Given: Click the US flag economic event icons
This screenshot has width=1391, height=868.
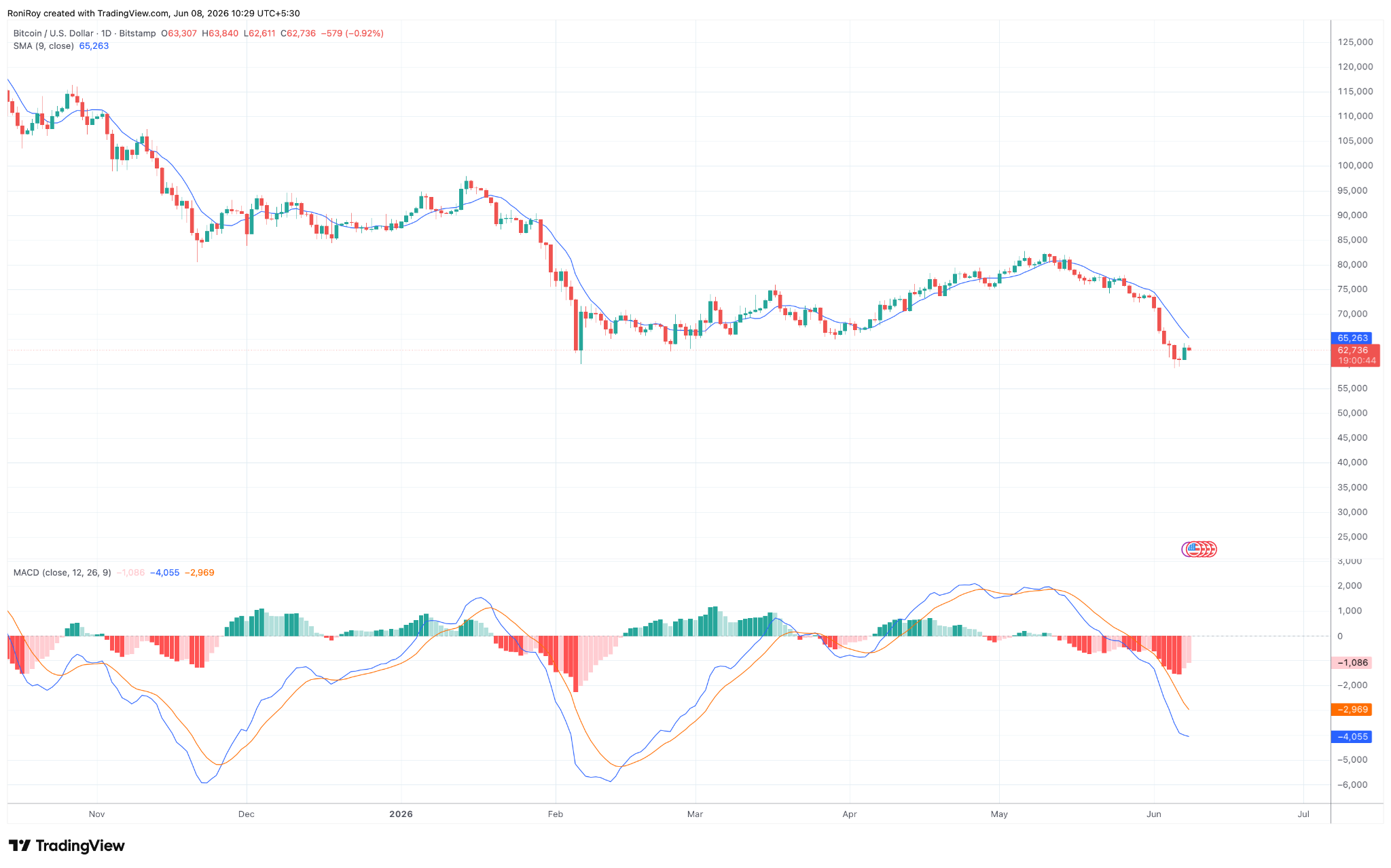Looking at the screenshot, I should pos(1199,549).
